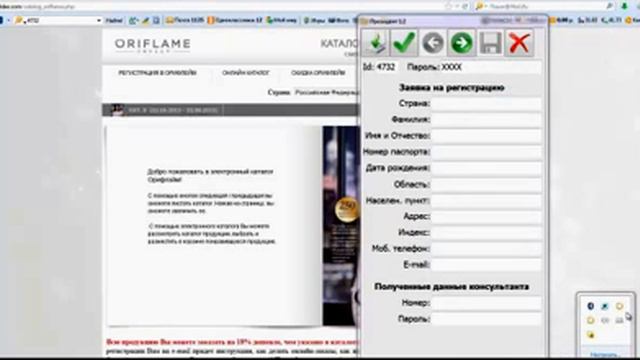Click the browser search field top right
The width and height of the screenshot is (640, 360).
[x=545, y=6]
